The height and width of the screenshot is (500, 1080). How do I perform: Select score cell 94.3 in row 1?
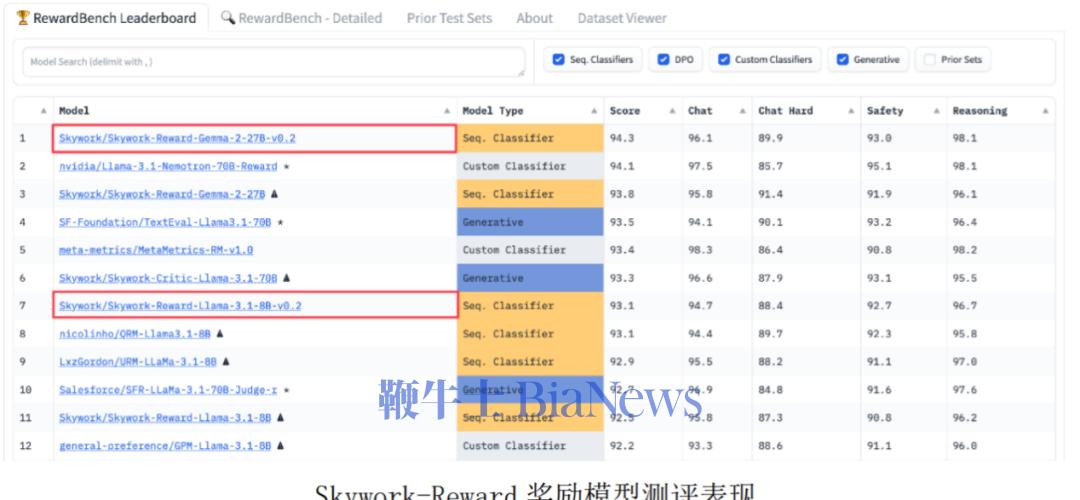[x=622, y=138]
